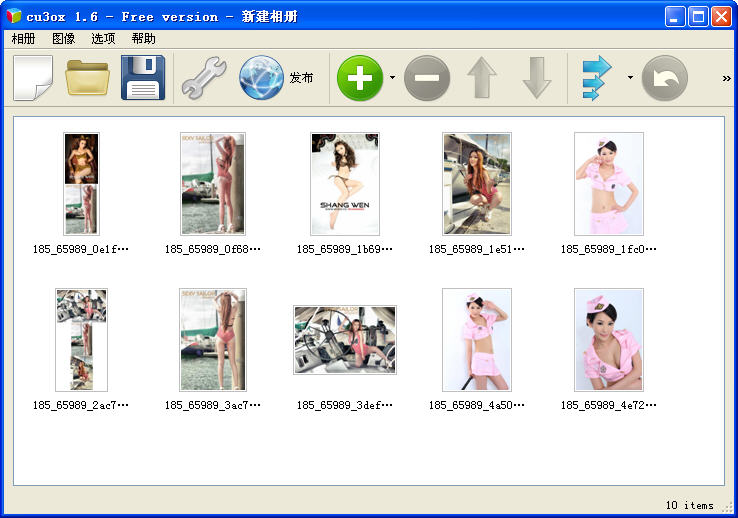The height and width of the screenshot is (518, 738).
Task: Expand dropdown arrow beside green plus button
Action: pyautogui.click(x=392, y=78)
